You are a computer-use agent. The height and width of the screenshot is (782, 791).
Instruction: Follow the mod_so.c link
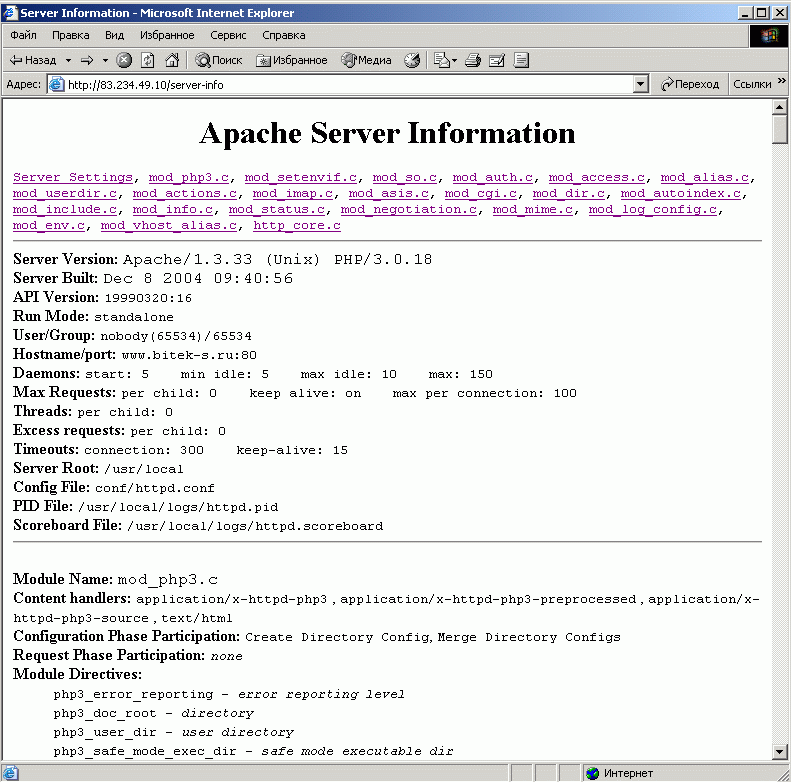click(405, 178)
